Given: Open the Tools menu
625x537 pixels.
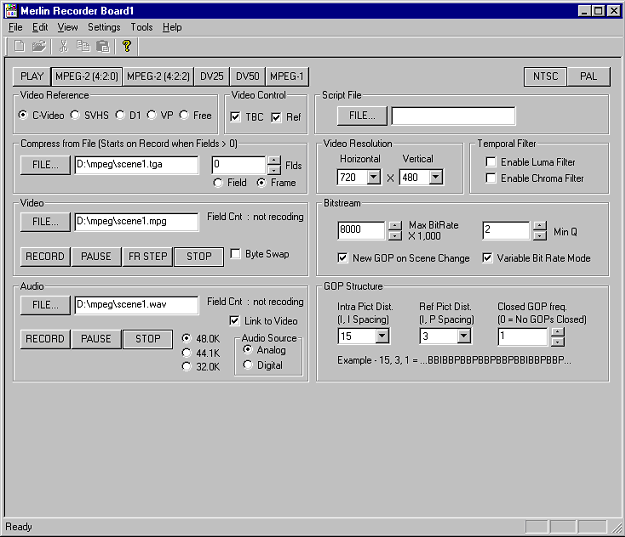Looking at the screenshot, I should tap(142, 27).
